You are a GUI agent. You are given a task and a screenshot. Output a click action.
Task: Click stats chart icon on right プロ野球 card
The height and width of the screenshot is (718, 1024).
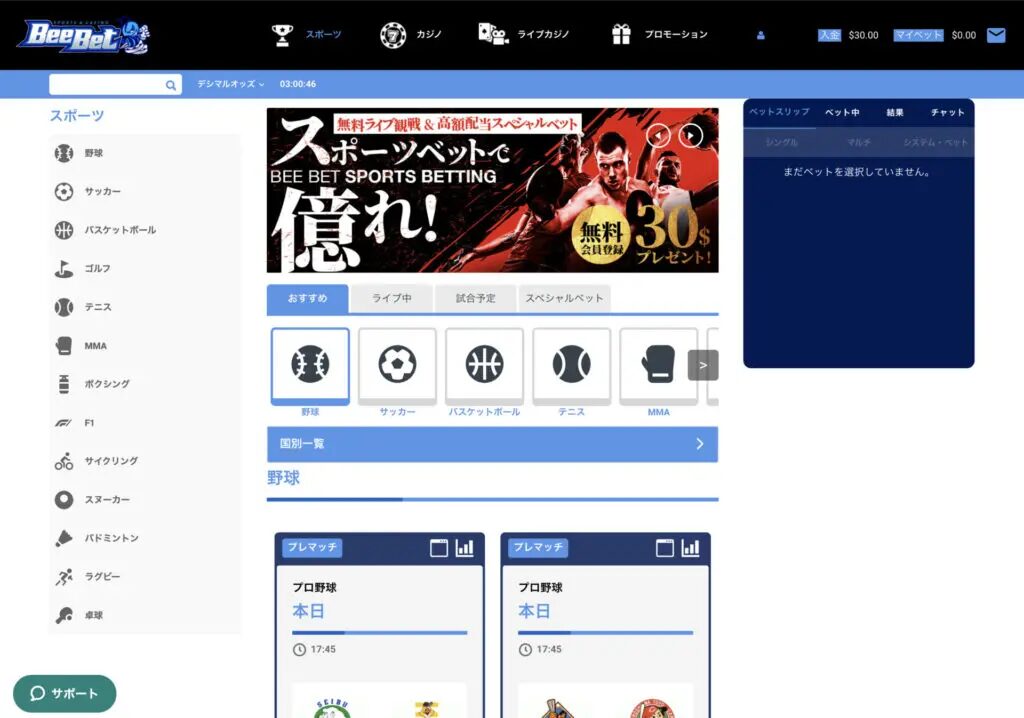click(x=690, y=548)
